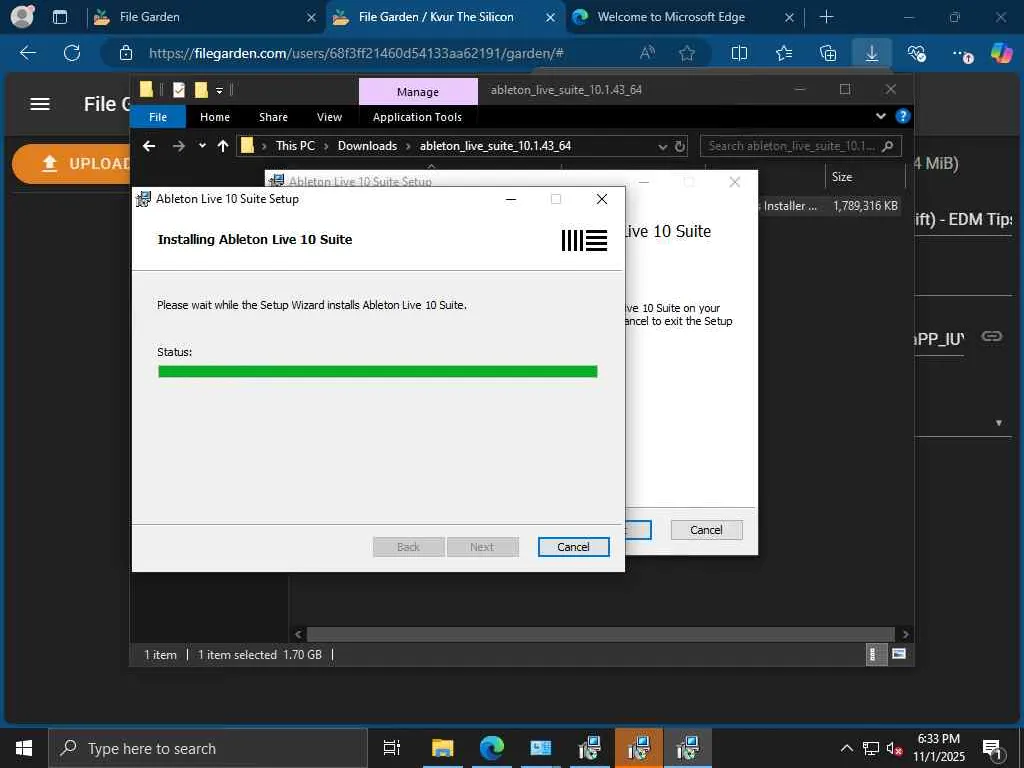The width and height of the screenshot is (1024, 768).
Task: Open Task View on the taskbar
Action: point(392,748)
